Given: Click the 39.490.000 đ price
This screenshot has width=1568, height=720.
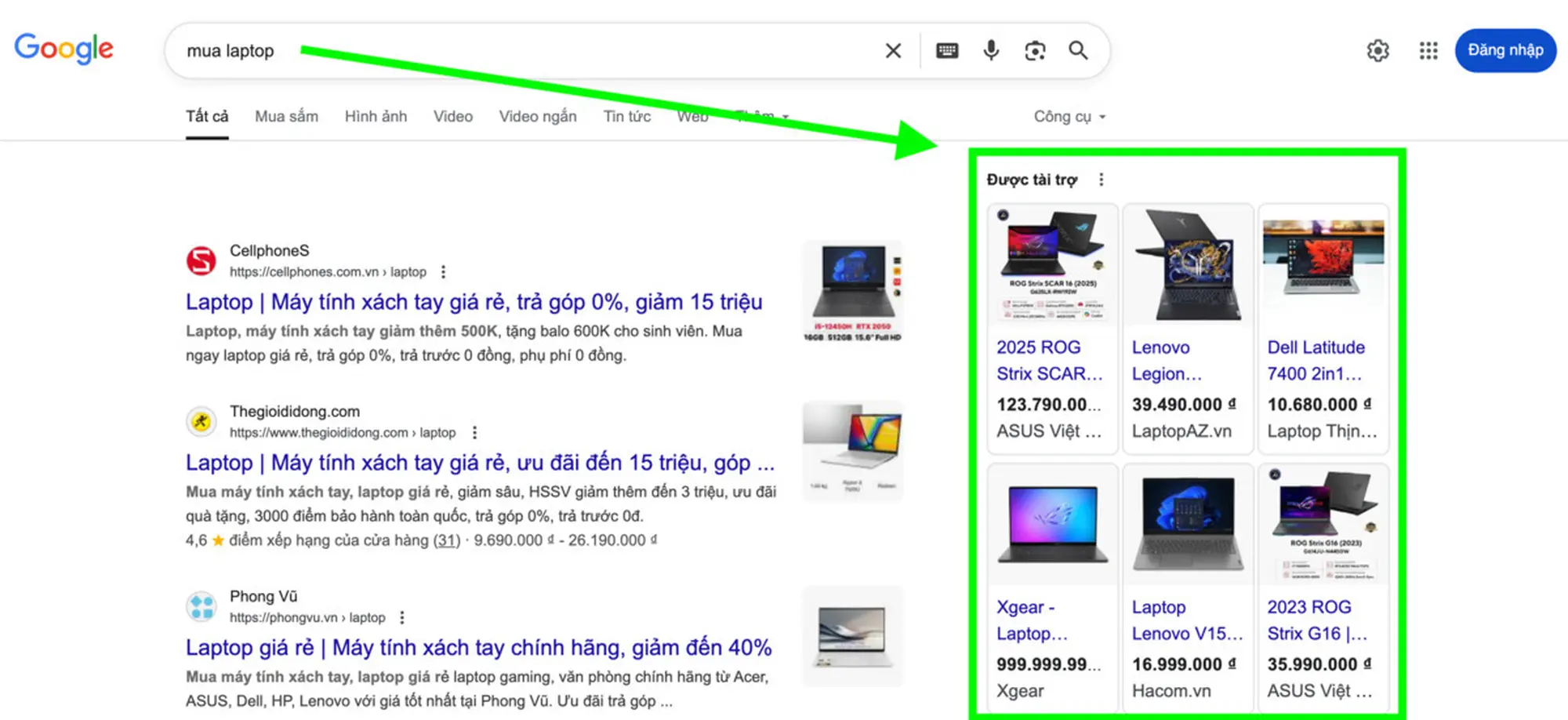Looking at the screenshot, I should (x=1184, y=405).
